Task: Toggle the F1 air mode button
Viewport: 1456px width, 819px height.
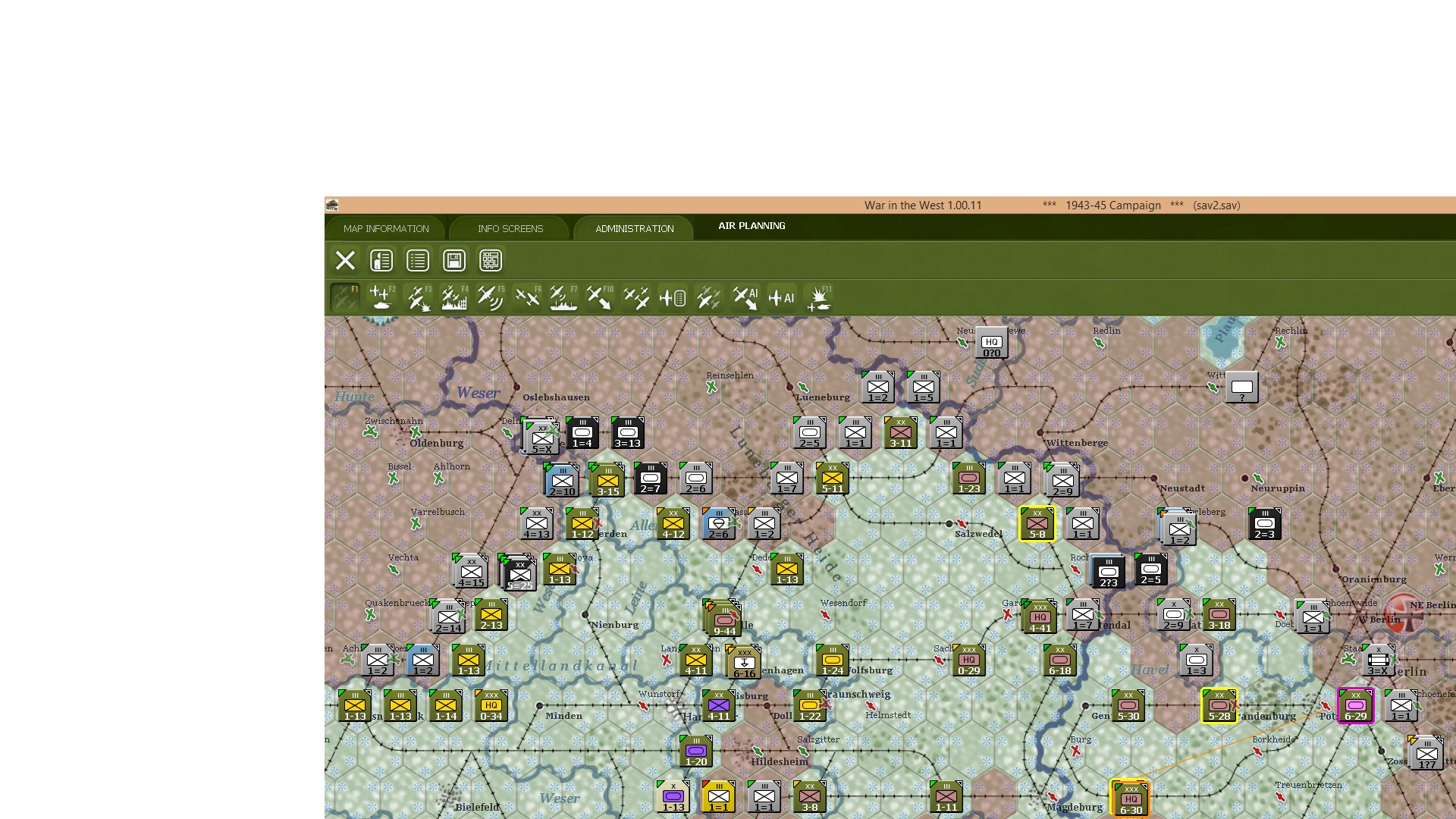Action: (345, 298)
